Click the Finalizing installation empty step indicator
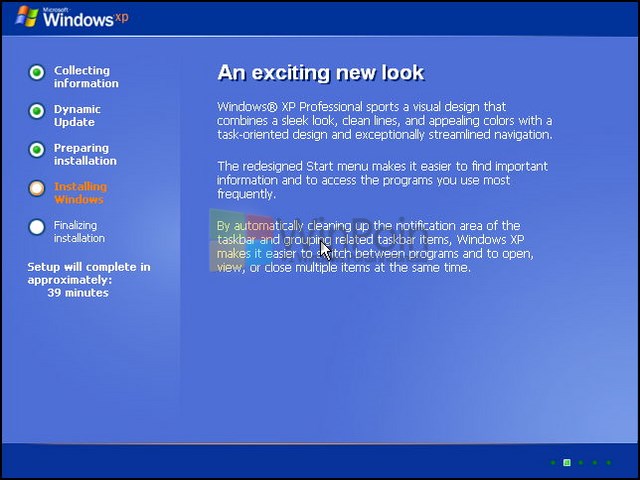The width and height of the screenshot is (640, 480). pos(37,227)
